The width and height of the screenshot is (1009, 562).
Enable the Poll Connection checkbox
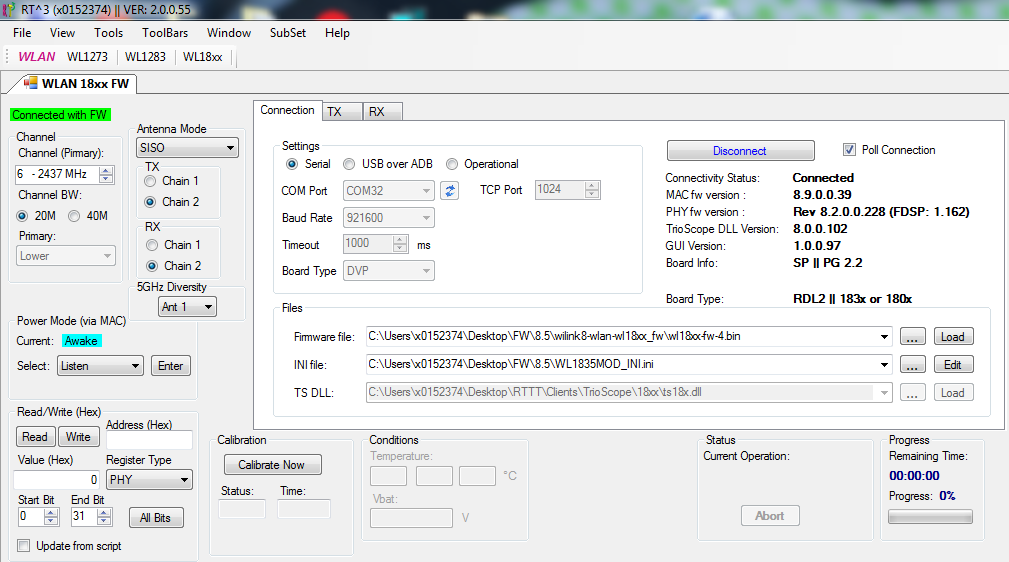pos(850,150)
